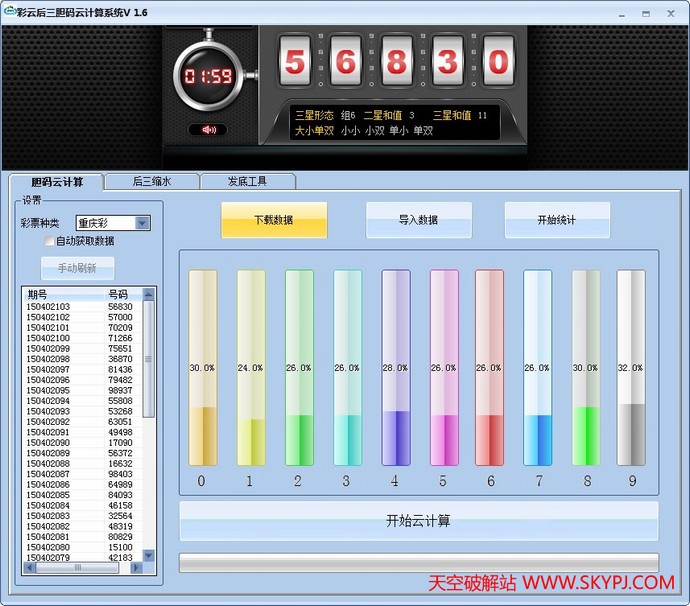The image size is (690, 606).
Task: Select the 胆码云计算 tab
Action: point(55,182)
